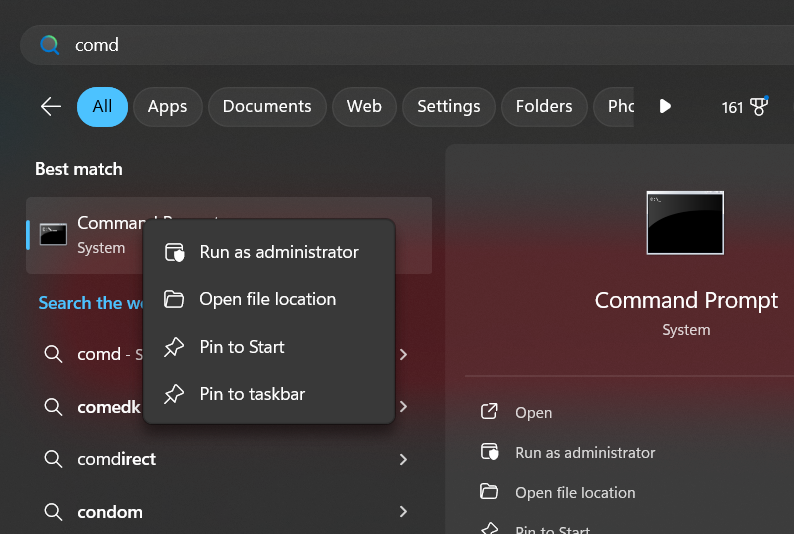
Task: Click Open file location in the details pane
Action: click(x=575, y=492)
